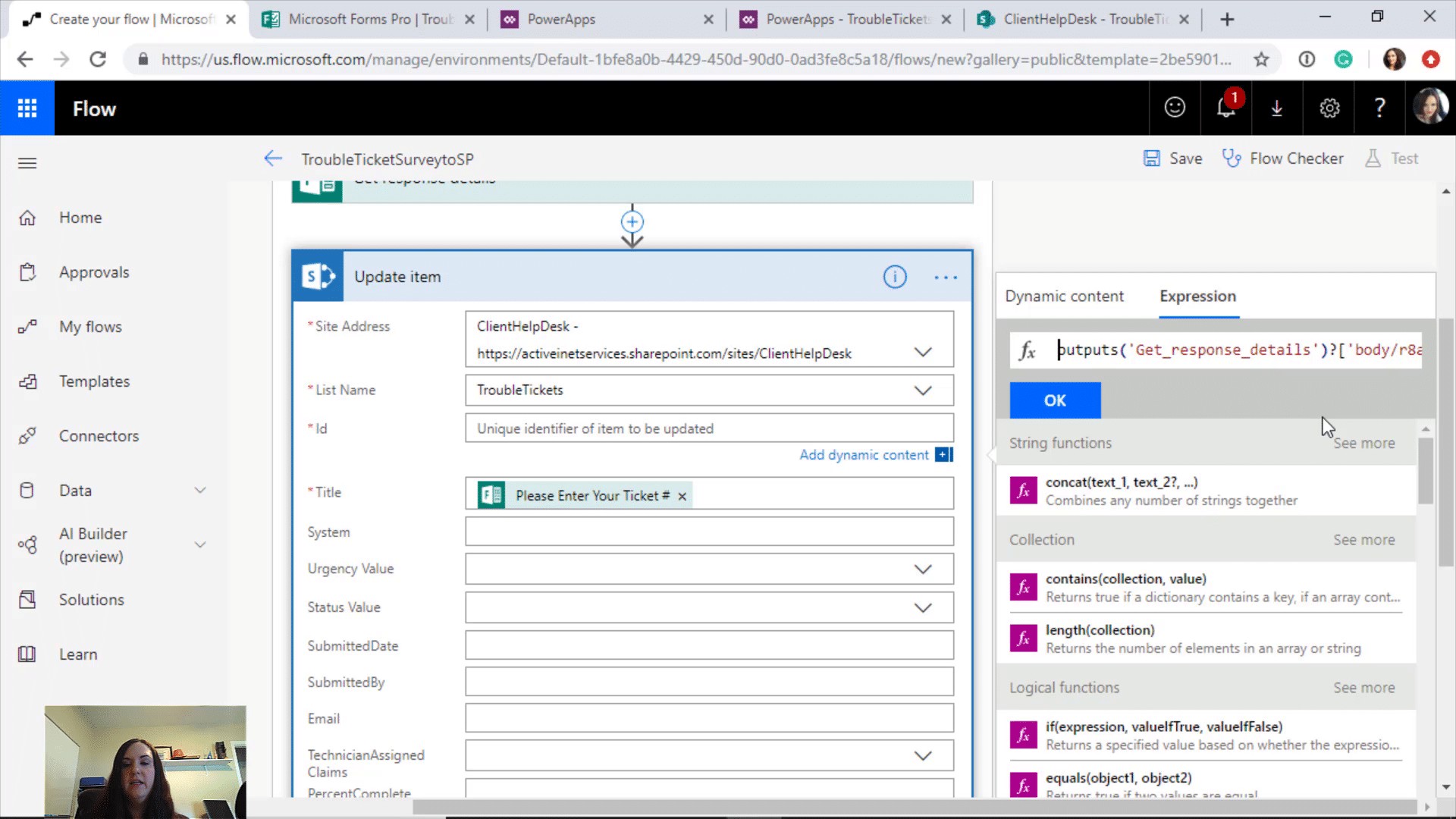Click the Add dynamic content plus icon
The image size is (1456, 819).
[943, 455]
